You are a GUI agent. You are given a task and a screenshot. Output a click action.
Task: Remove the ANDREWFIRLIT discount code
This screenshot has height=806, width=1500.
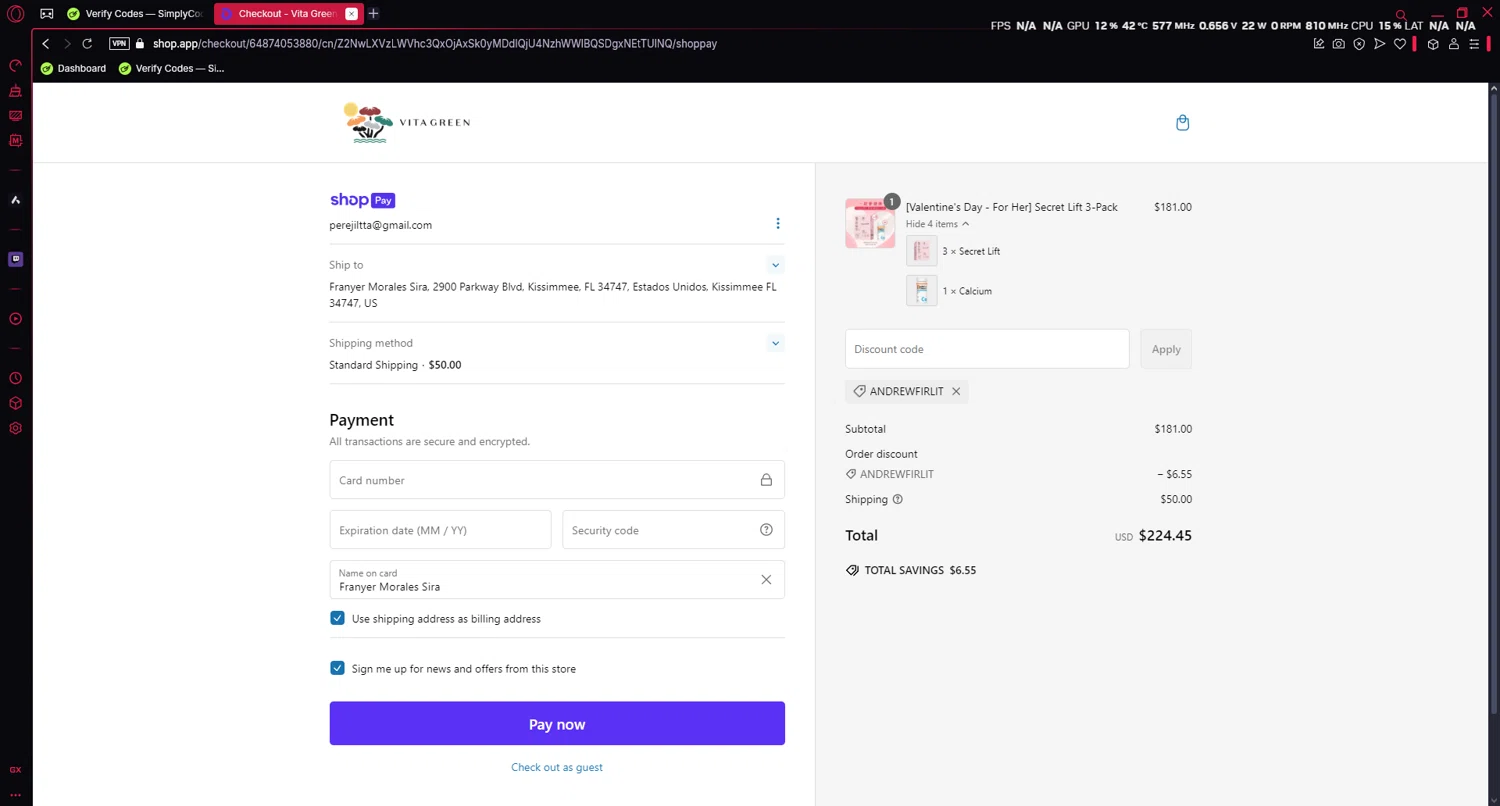click(x=956, y=392)
